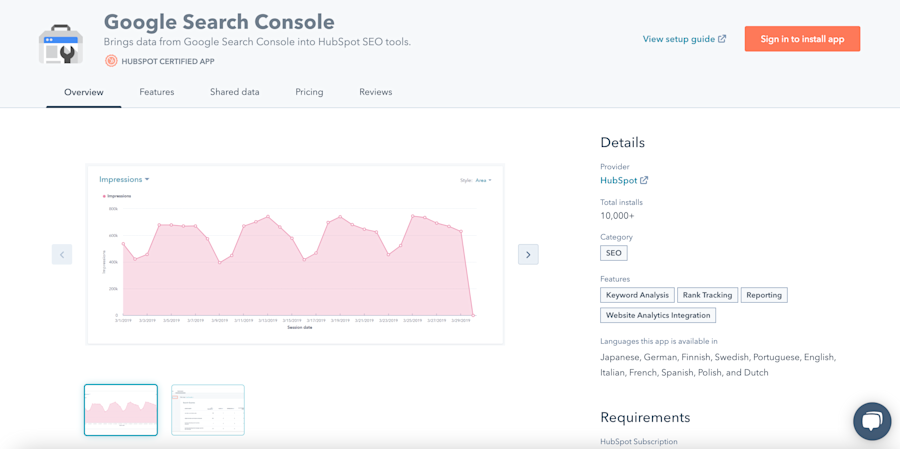Click the Impressions legend entry in chart
The height and width of the screenshot is (449, 900).
117,196
